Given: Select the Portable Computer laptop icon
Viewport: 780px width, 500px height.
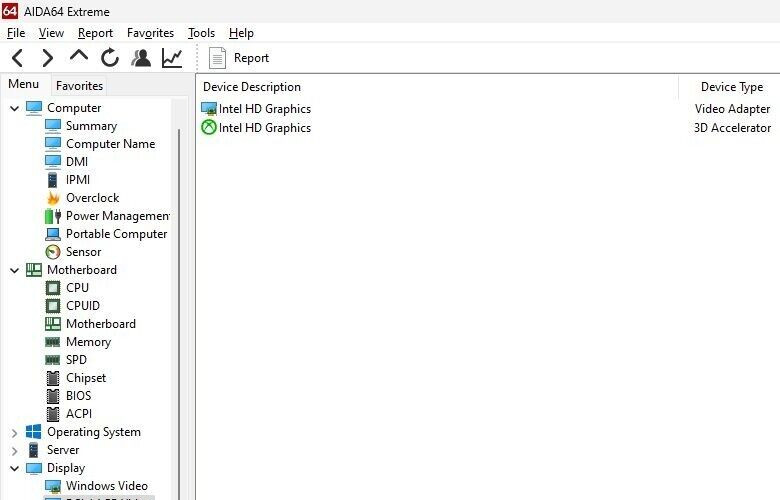Looking at the screenshot, I should 53,234.
